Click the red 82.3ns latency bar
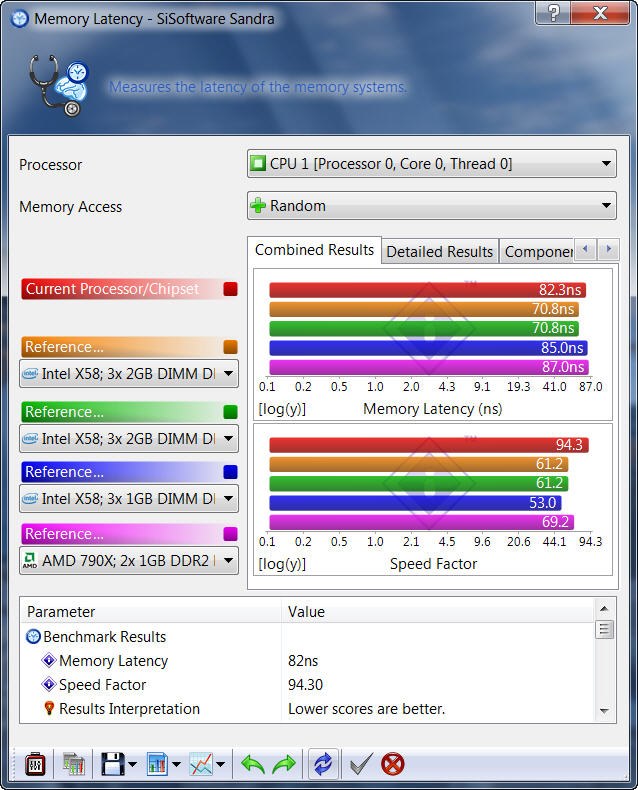Screen dimensions: 638x790 pos(427,290)
